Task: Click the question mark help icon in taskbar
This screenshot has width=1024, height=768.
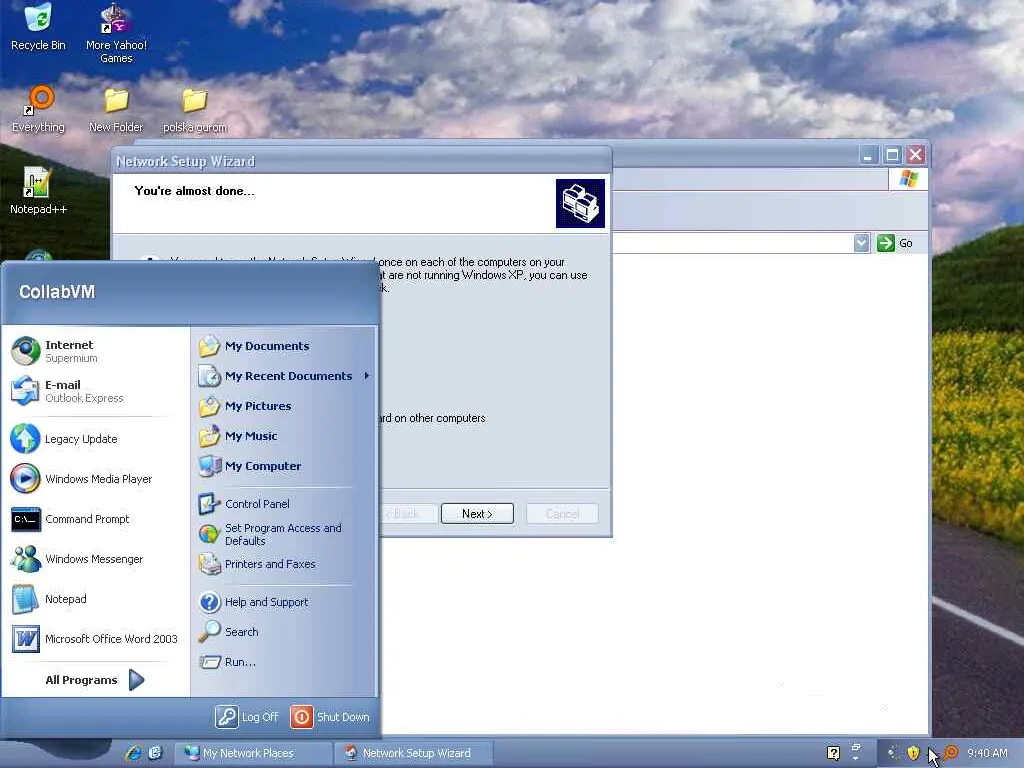Action: [833, 753]
